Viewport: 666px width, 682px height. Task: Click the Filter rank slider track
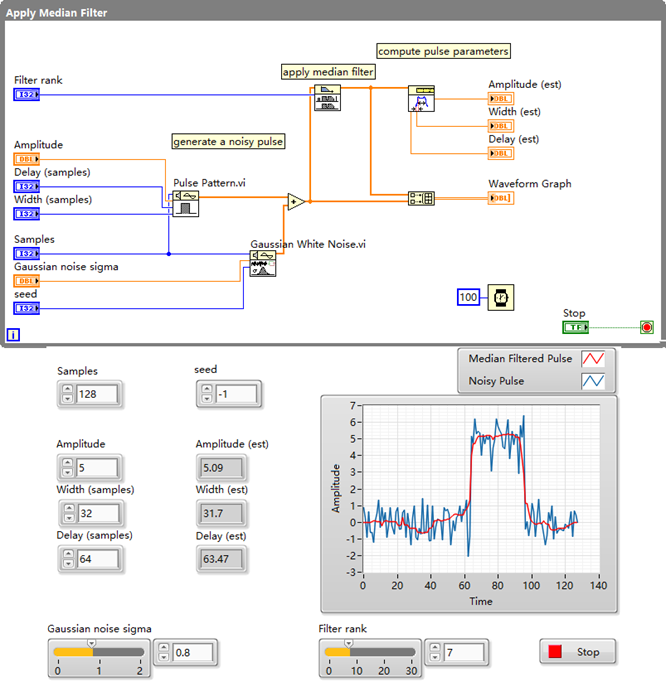coord(368,651)
